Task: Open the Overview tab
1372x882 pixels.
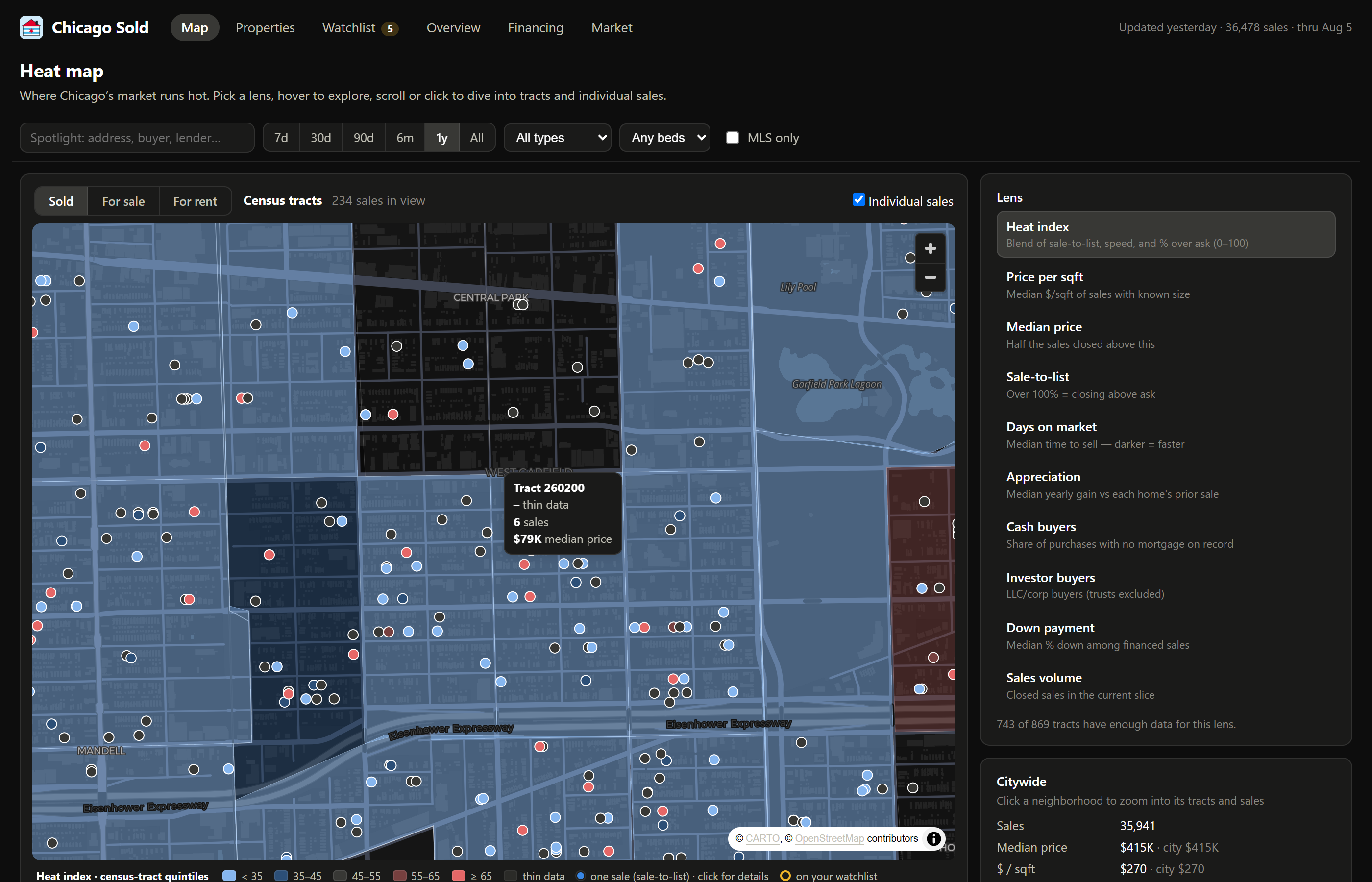Action: click(x=453, y=27)
